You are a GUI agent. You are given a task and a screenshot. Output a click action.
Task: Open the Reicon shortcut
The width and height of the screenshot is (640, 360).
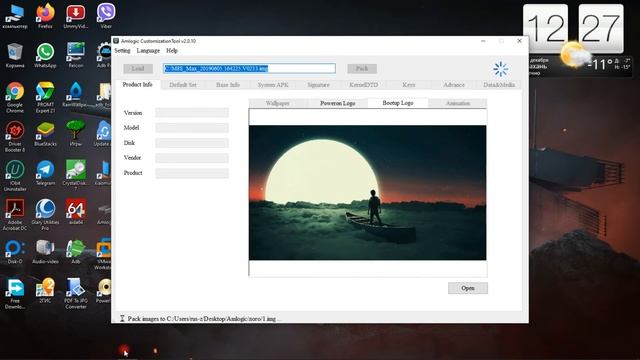(76, 55)
